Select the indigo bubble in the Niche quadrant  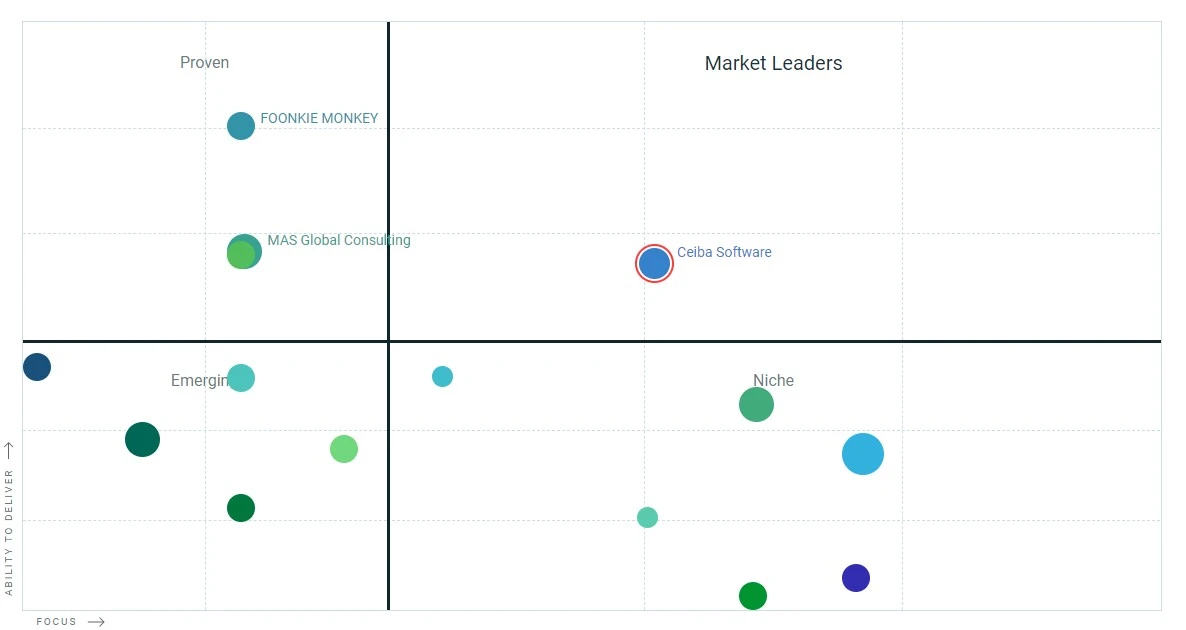(855, 578)
